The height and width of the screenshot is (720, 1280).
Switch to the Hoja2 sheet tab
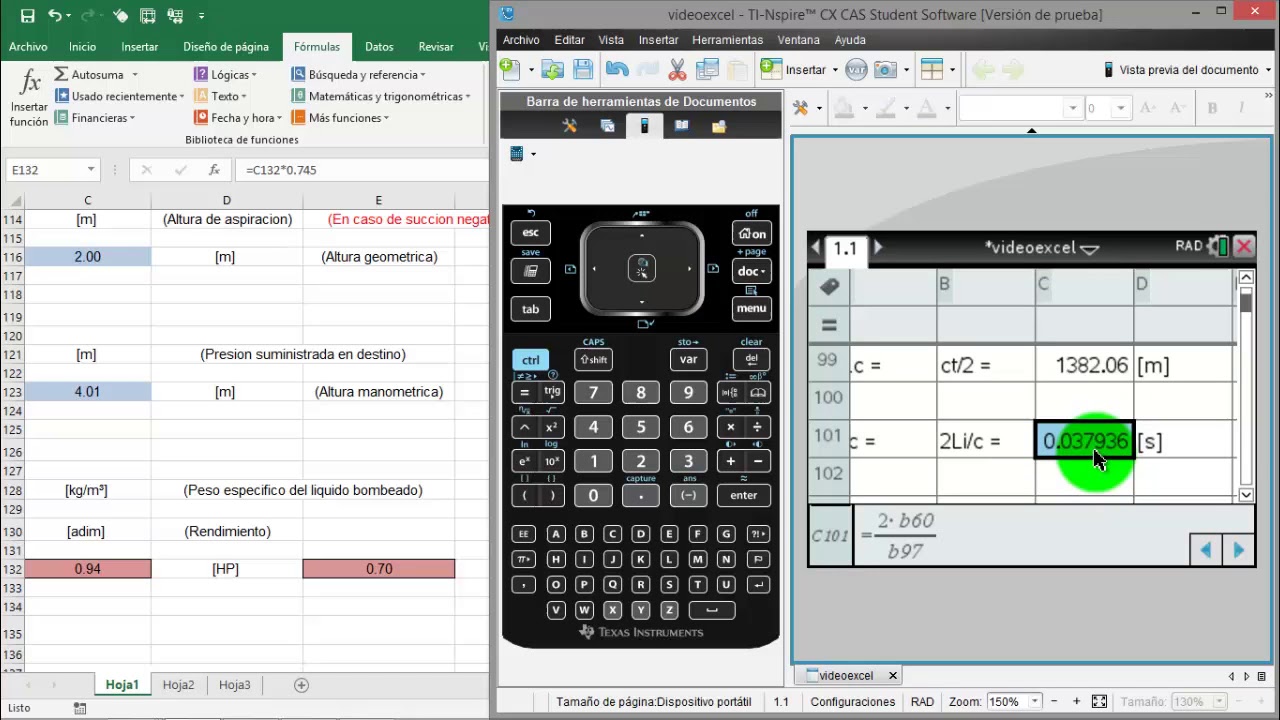[x=179, y=685]
